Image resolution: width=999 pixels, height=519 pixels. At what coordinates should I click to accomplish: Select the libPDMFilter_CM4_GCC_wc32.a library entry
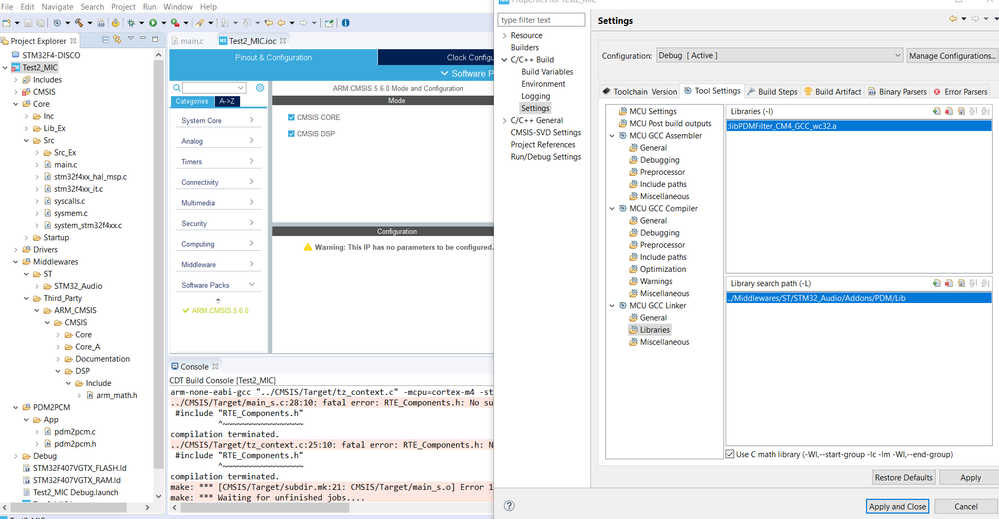tap(859, 126)
